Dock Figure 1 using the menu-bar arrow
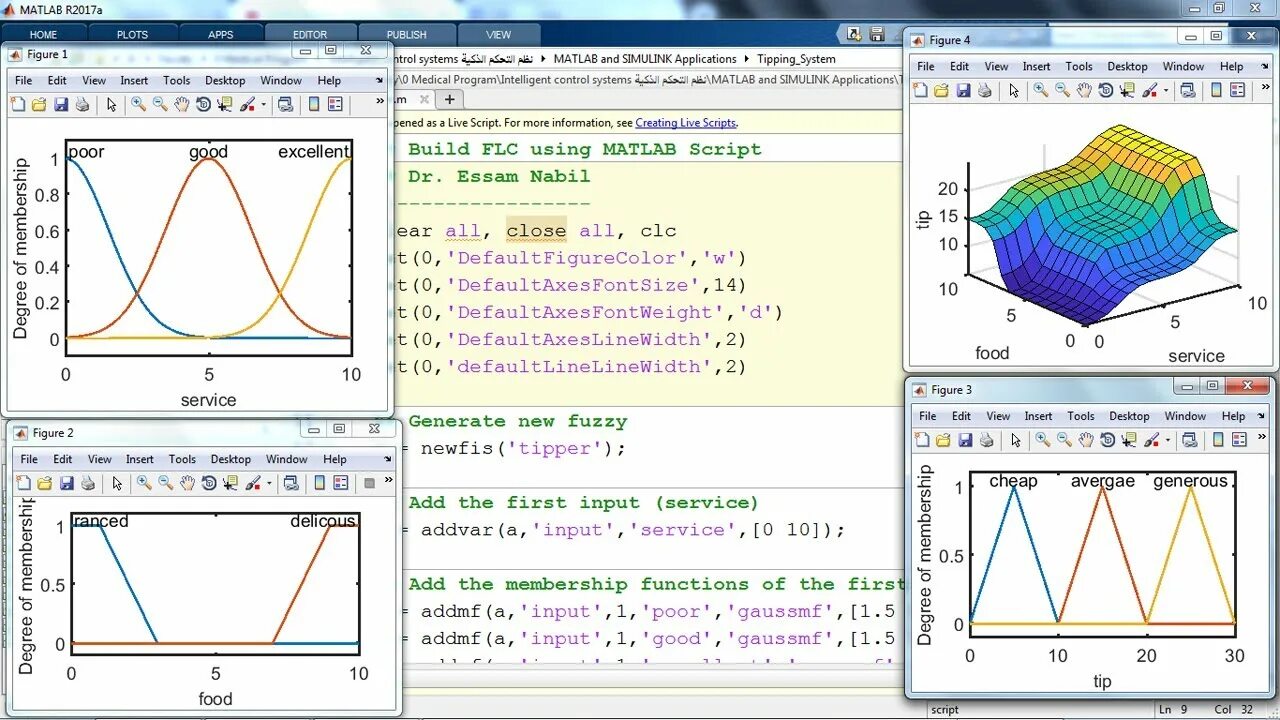 379,80
